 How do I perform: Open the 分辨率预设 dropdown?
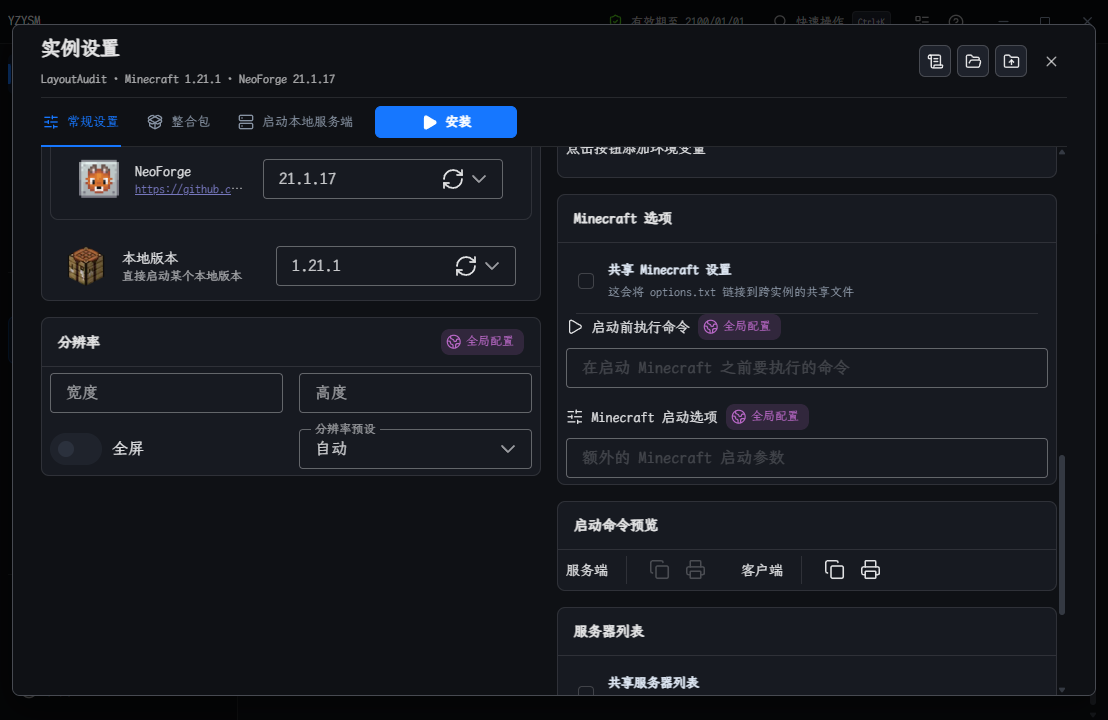click(x=416, y=449)
